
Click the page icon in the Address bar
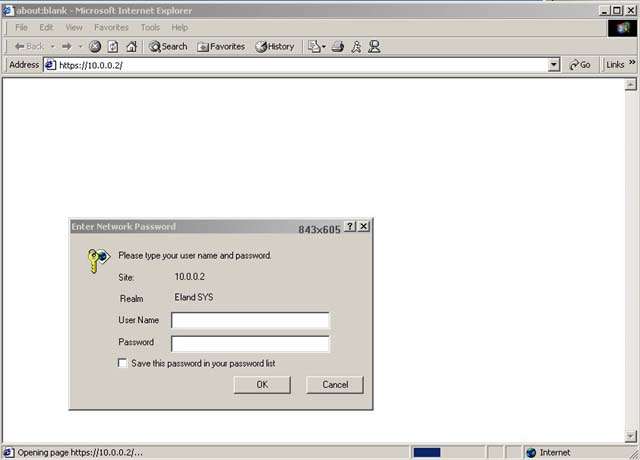pyautogui.click(x=51, y=64)
